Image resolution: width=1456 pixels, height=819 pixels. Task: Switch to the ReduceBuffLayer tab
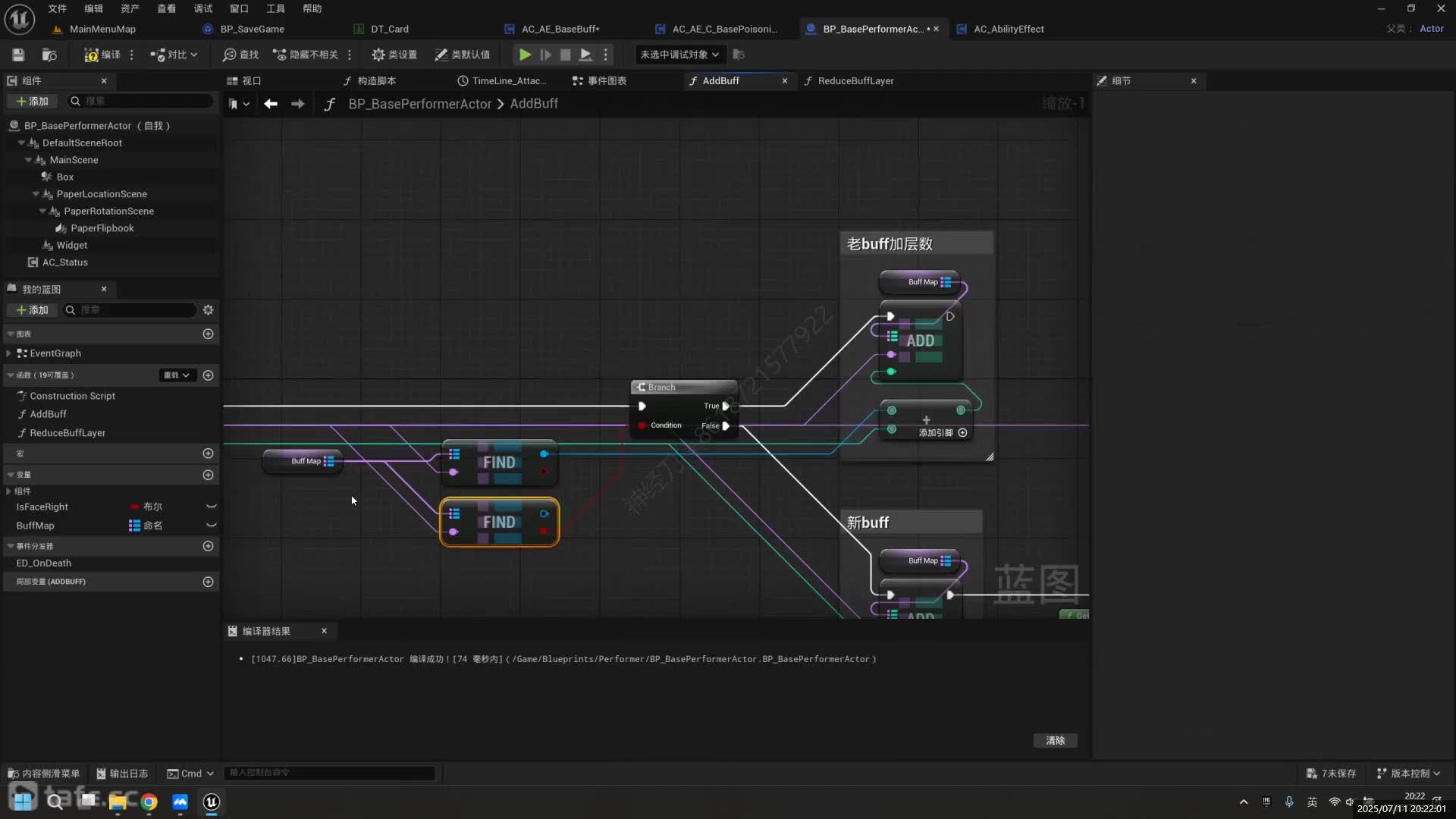click(855, 80)
